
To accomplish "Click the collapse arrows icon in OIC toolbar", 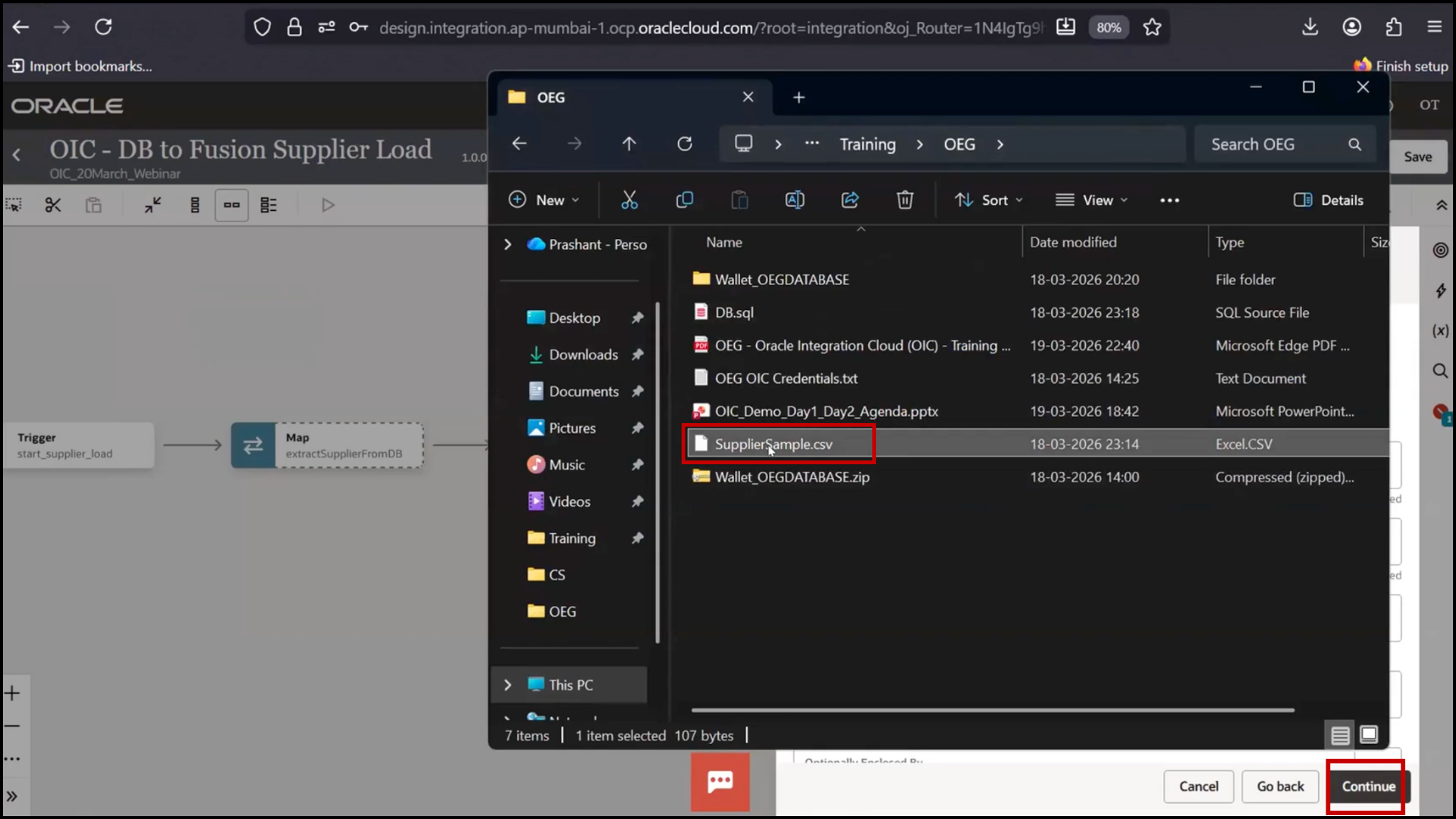I will click(152, 205).
